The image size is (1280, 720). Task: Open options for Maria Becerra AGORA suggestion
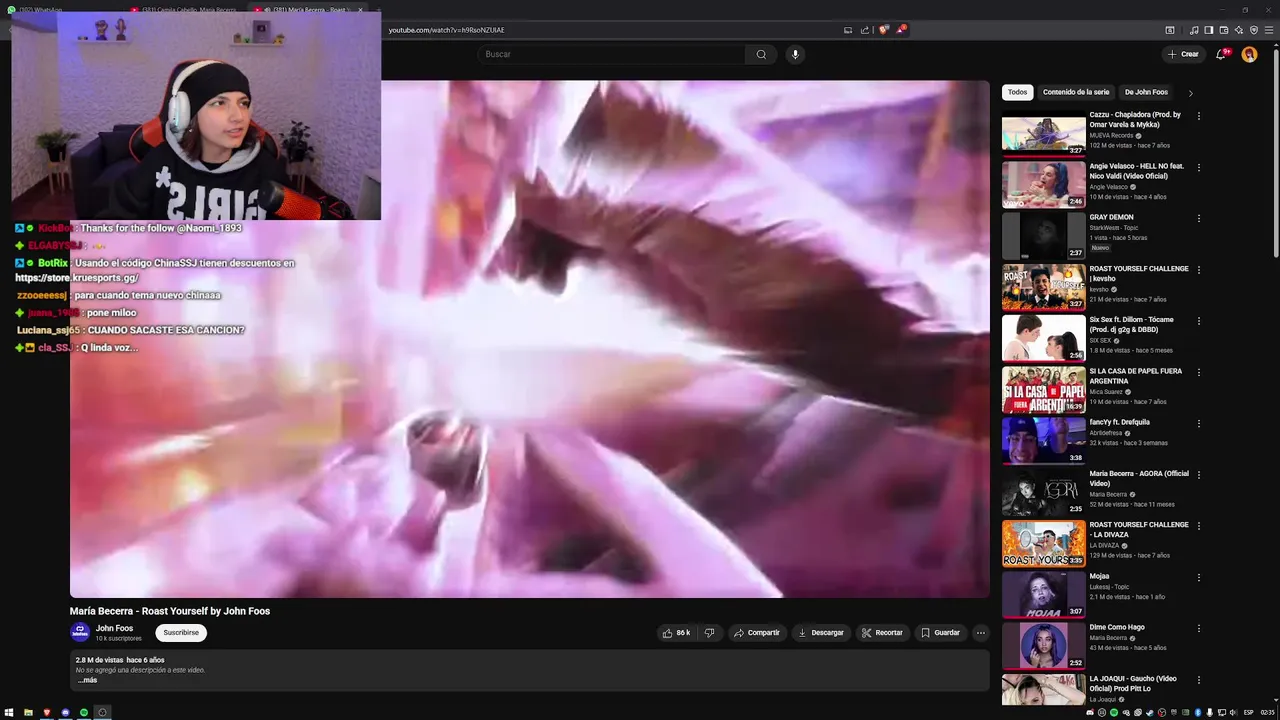1198,475
